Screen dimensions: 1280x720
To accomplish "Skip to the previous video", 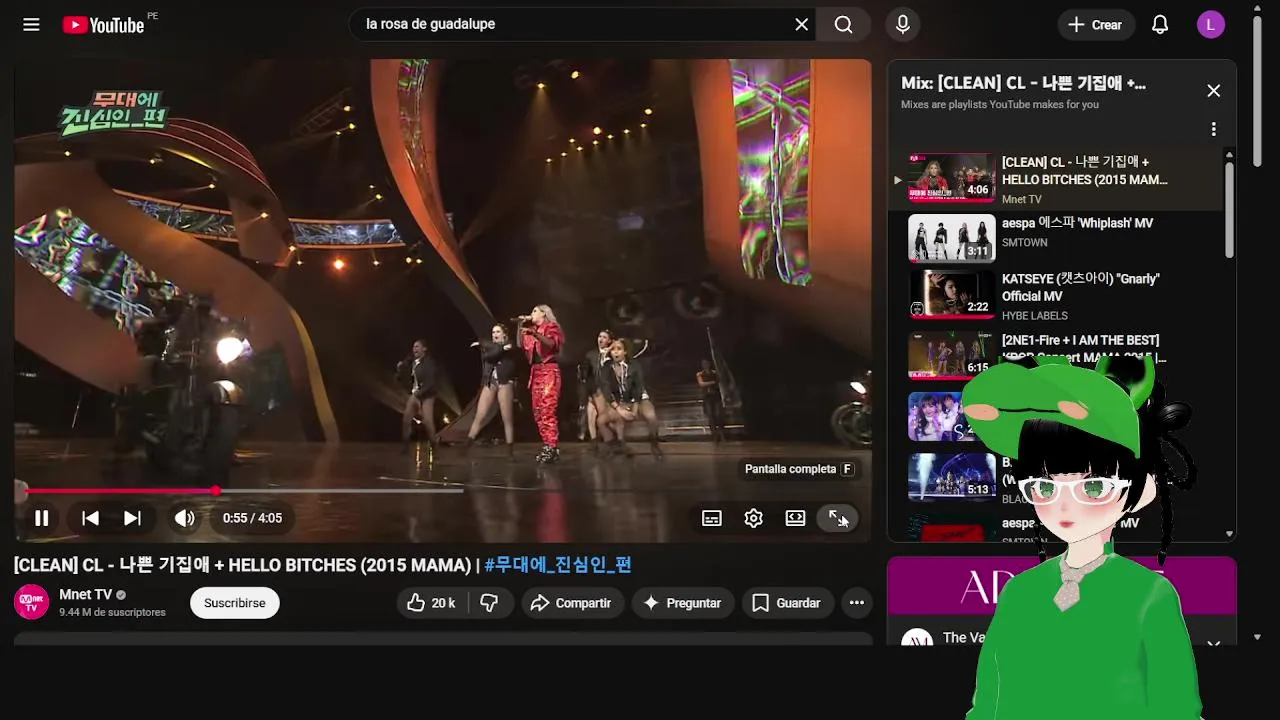I will (x=90, y=518).
